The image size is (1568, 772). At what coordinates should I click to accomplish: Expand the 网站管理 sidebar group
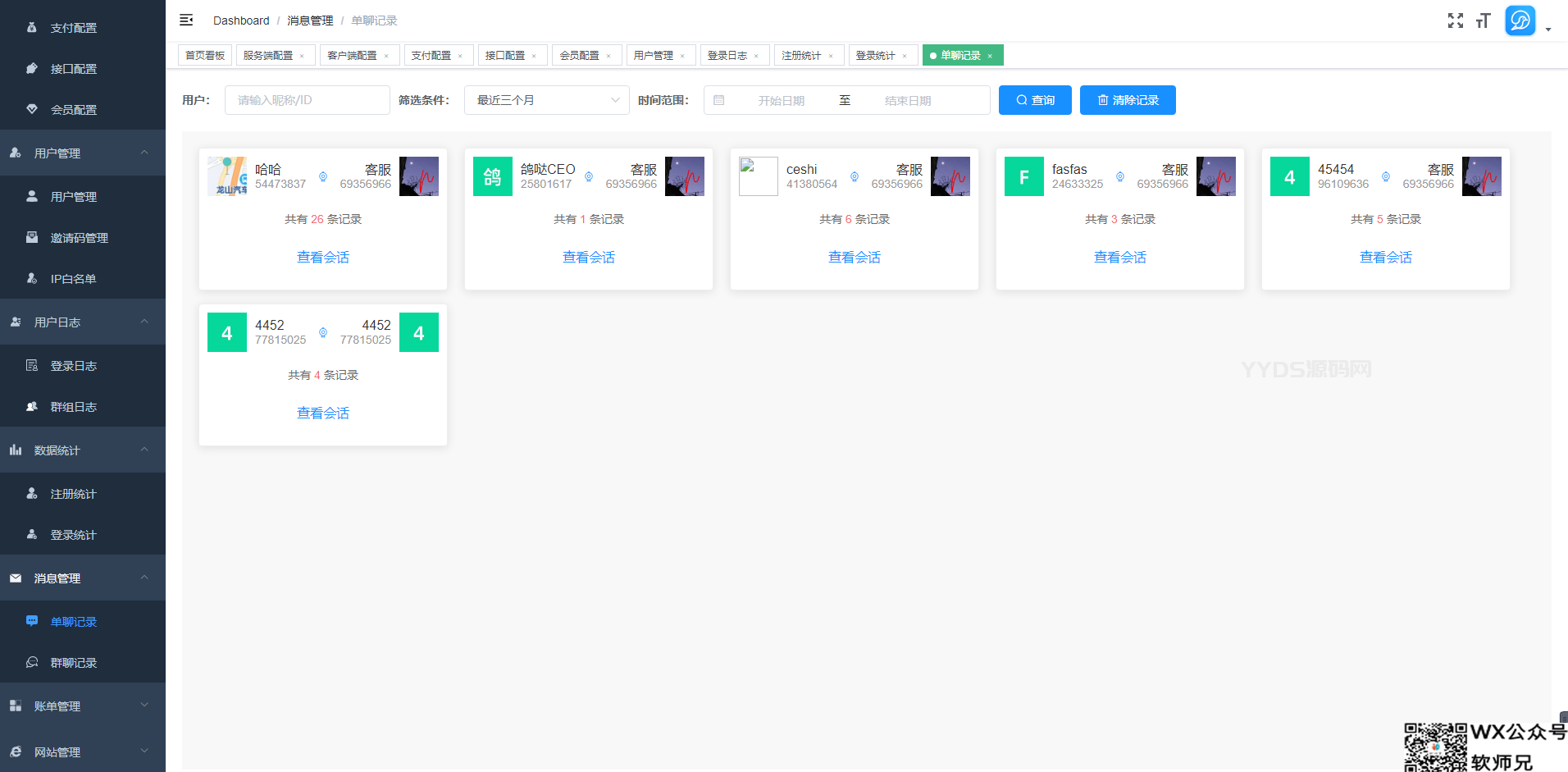(x=83, y=751)
